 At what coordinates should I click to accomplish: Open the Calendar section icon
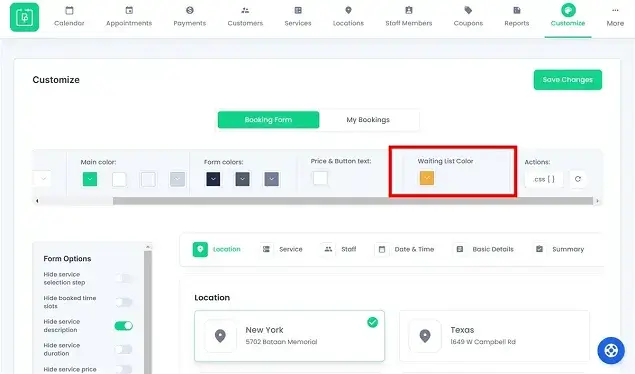click(x=69, y=10)
